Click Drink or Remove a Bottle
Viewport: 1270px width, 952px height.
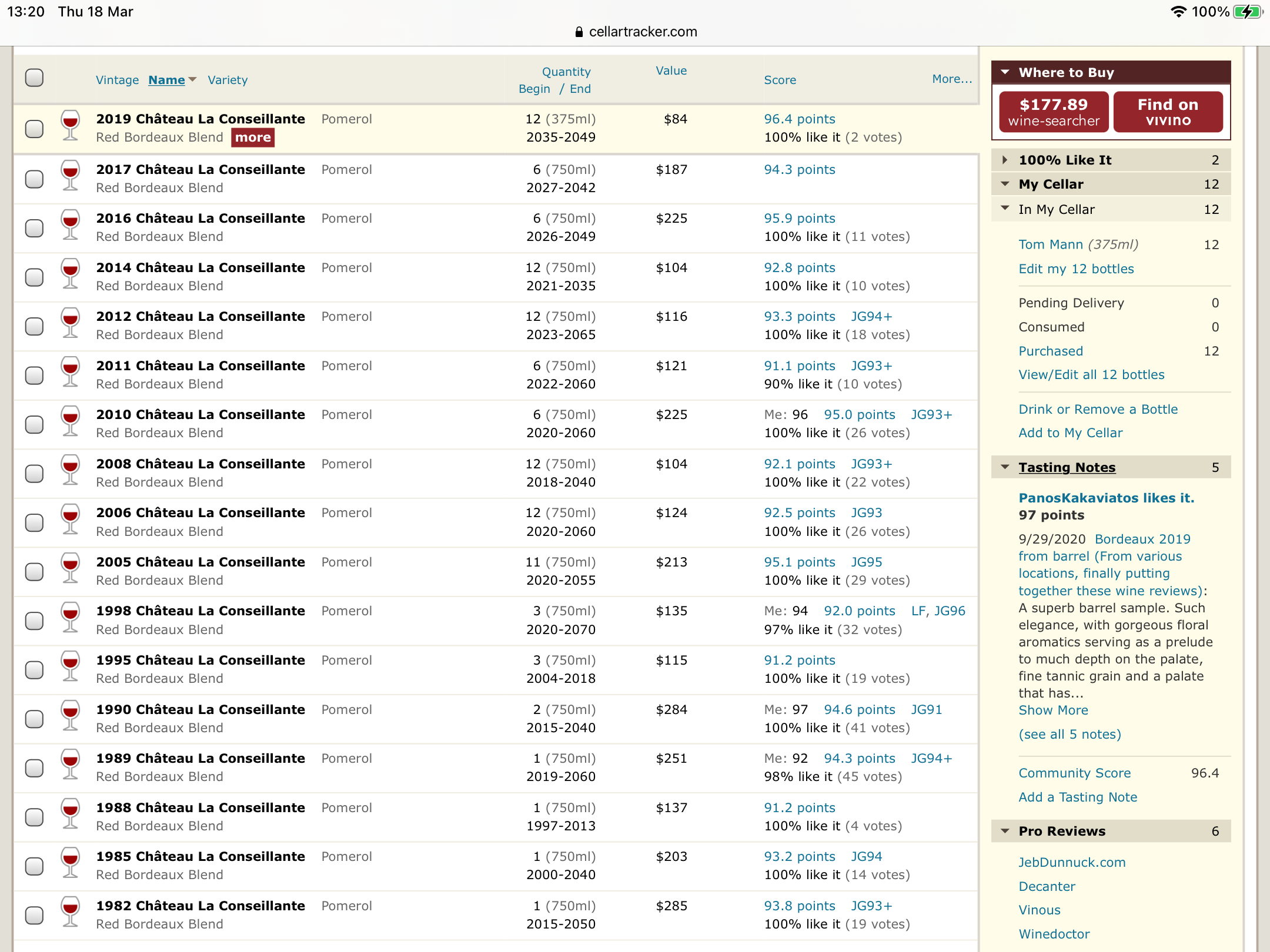[x=1098, y=409]
